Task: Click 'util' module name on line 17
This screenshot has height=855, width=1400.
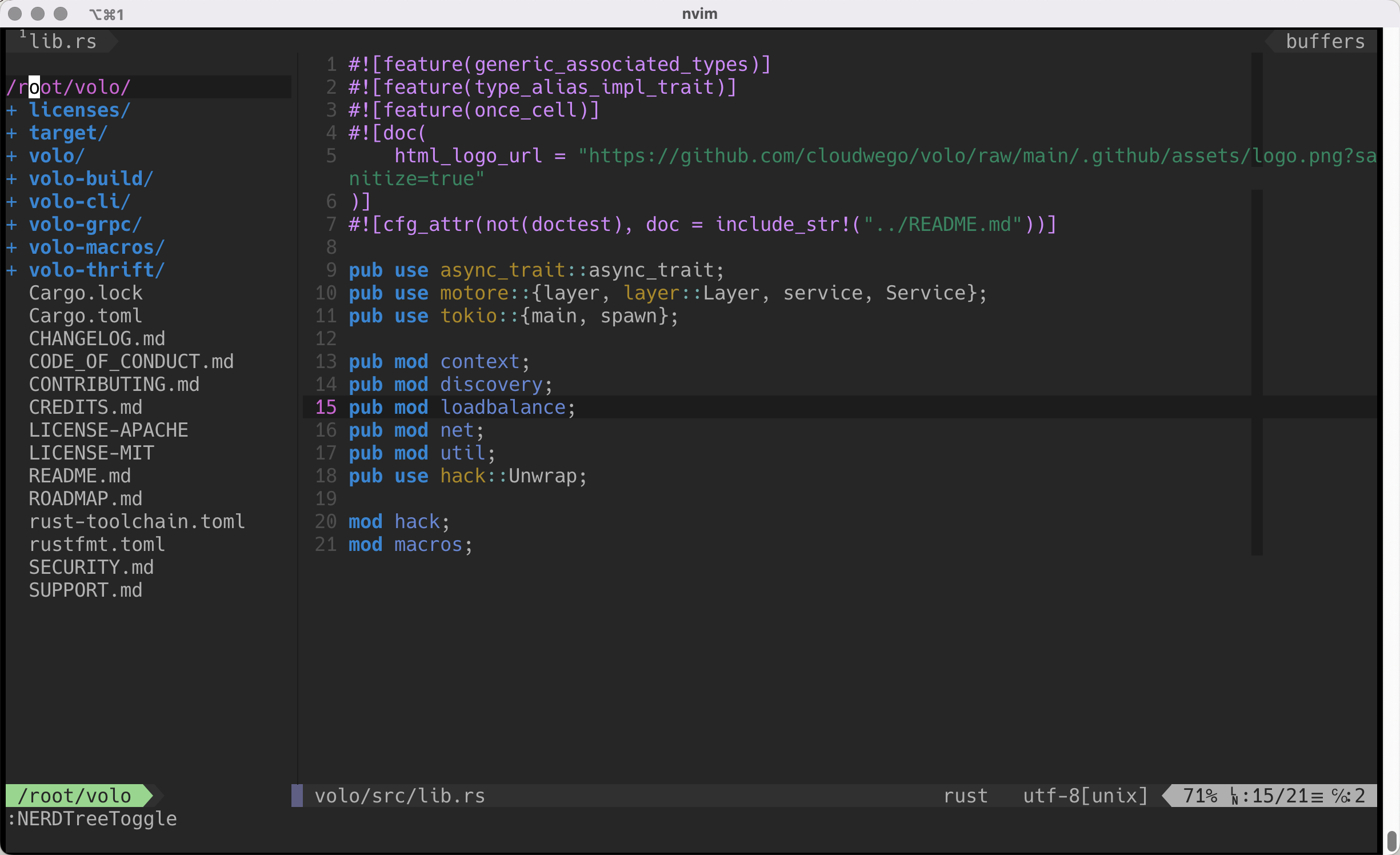Action: (x=463, y=453)
